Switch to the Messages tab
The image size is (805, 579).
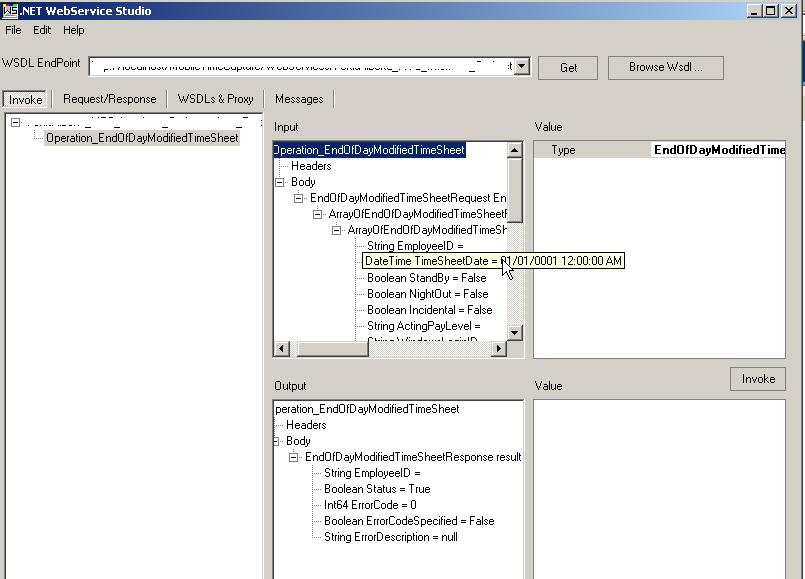point(299,99)
